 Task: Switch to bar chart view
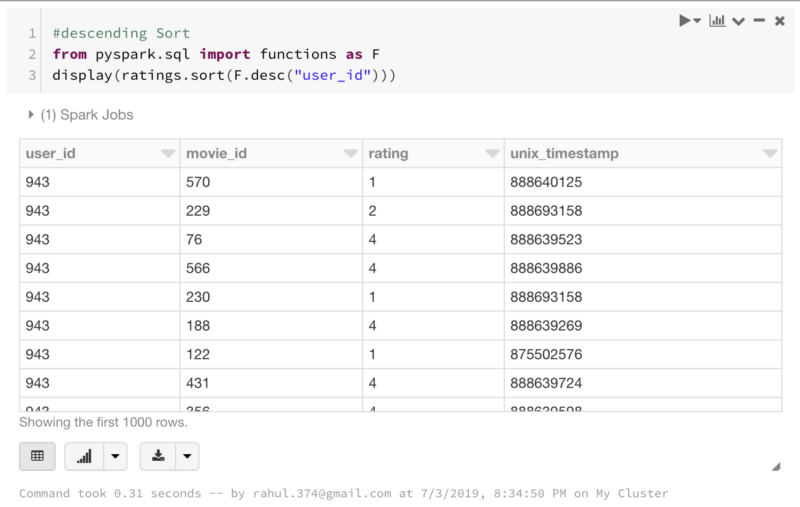pos(84,456)
